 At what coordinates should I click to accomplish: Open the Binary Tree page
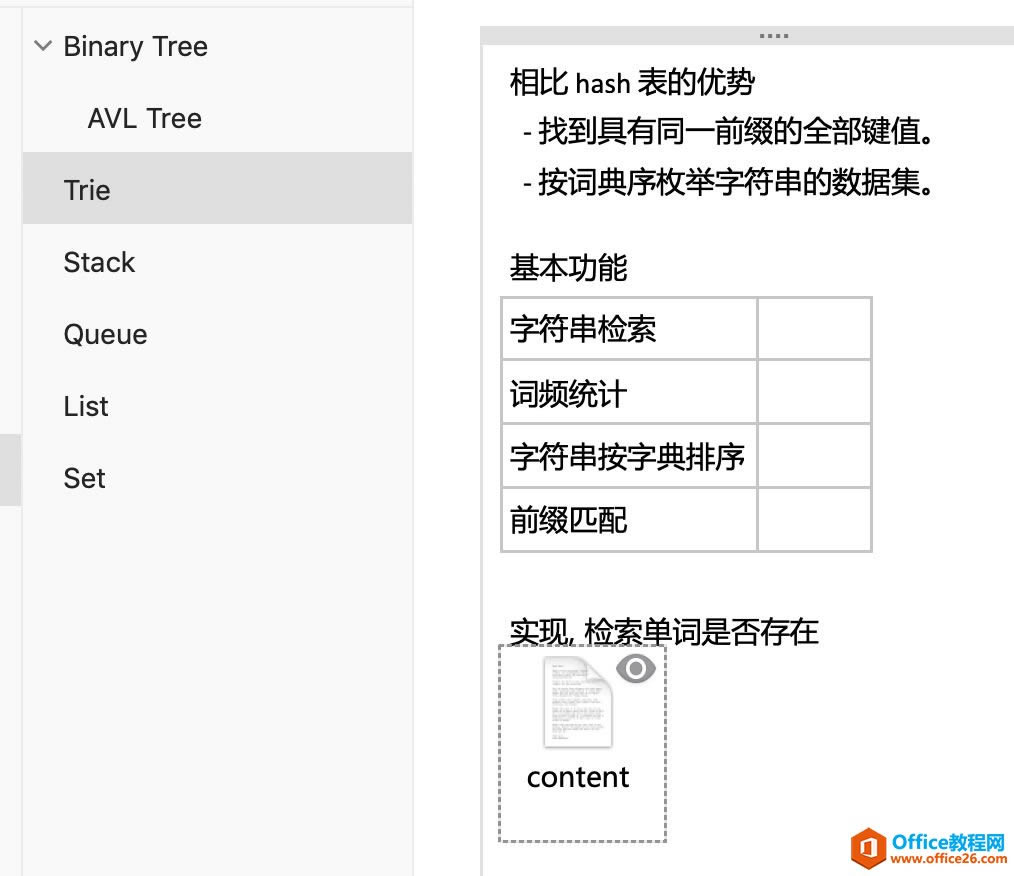point(135,47)
